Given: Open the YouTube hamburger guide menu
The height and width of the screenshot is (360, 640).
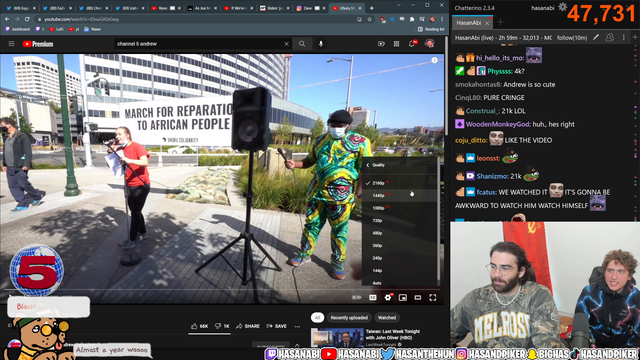Looking at the screenshot, I should (11, 44).
